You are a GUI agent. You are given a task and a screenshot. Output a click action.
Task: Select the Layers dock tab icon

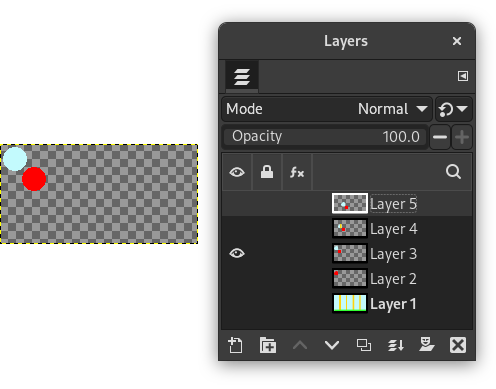242,77
